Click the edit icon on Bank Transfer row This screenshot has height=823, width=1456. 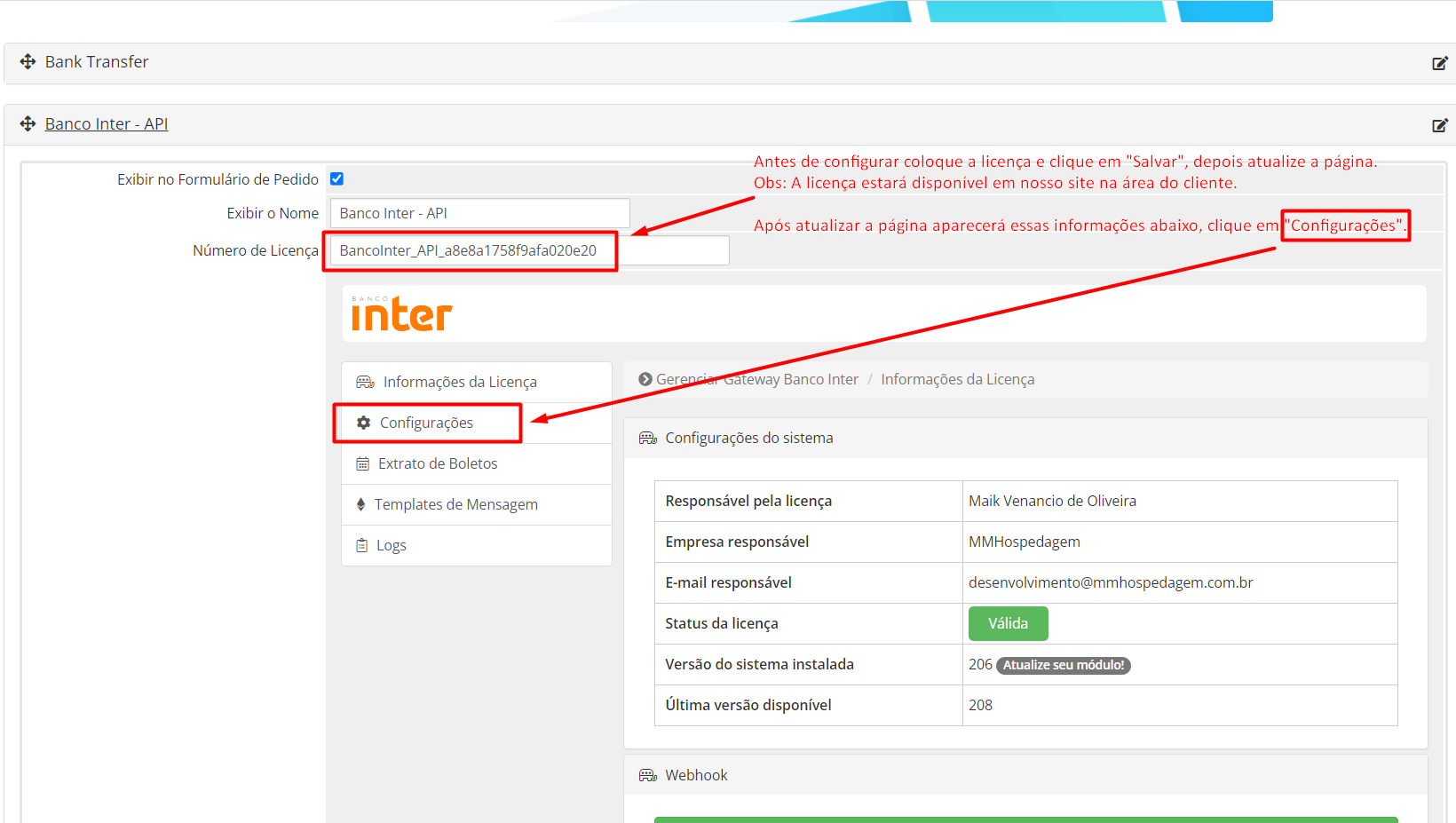pyautogui.click(x=1440, y=63)
